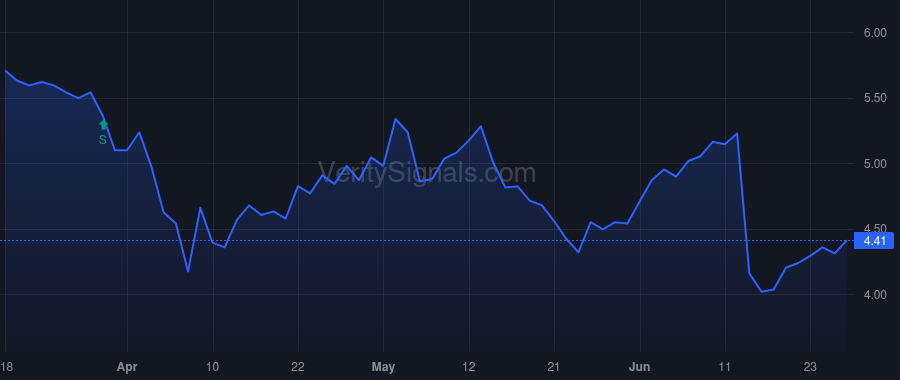Select the 5.50 price axis label
Viewport: 900px width, 380px height.
(875, 99)
